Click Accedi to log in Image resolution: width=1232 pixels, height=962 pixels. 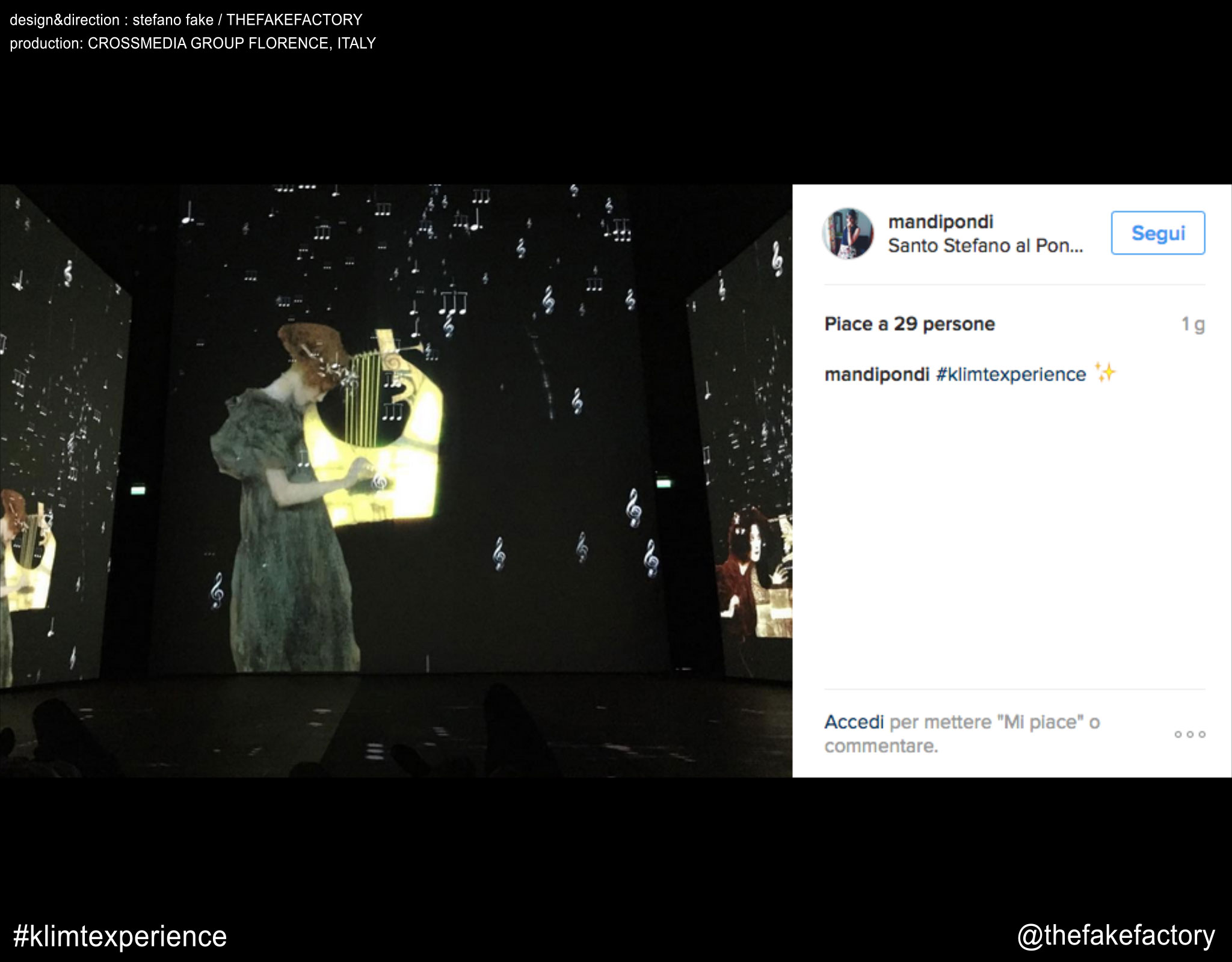click(x=854, y=721)
